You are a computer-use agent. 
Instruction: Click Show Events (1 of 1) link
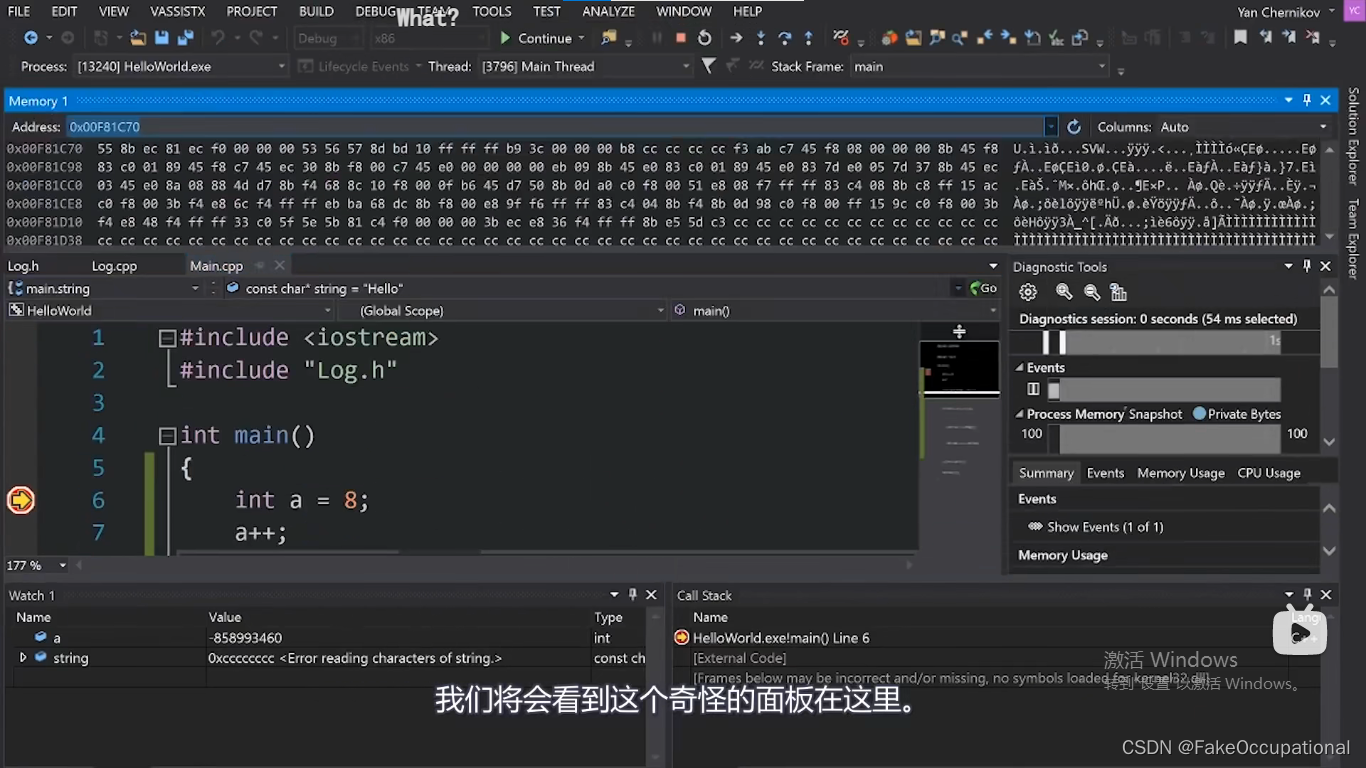(x=1105, y=527)
